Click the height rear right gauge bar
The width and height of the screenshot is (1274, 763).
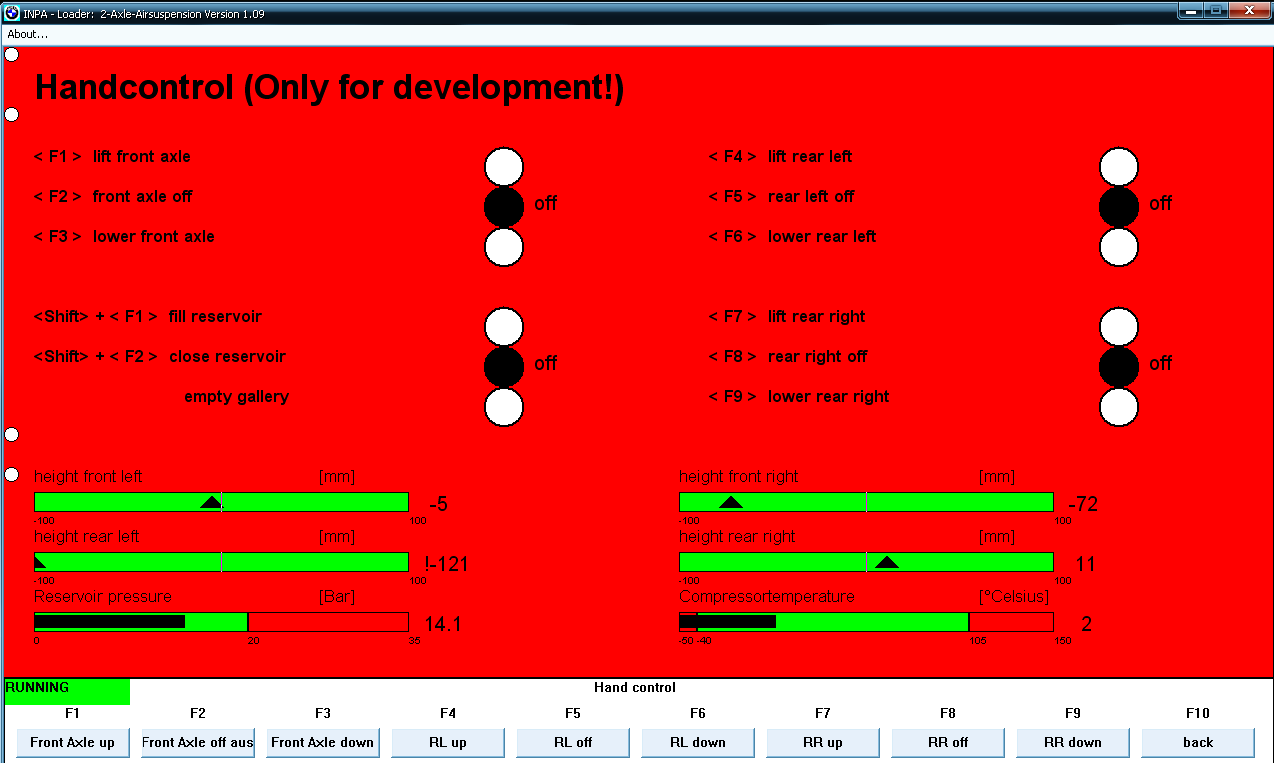866,562
